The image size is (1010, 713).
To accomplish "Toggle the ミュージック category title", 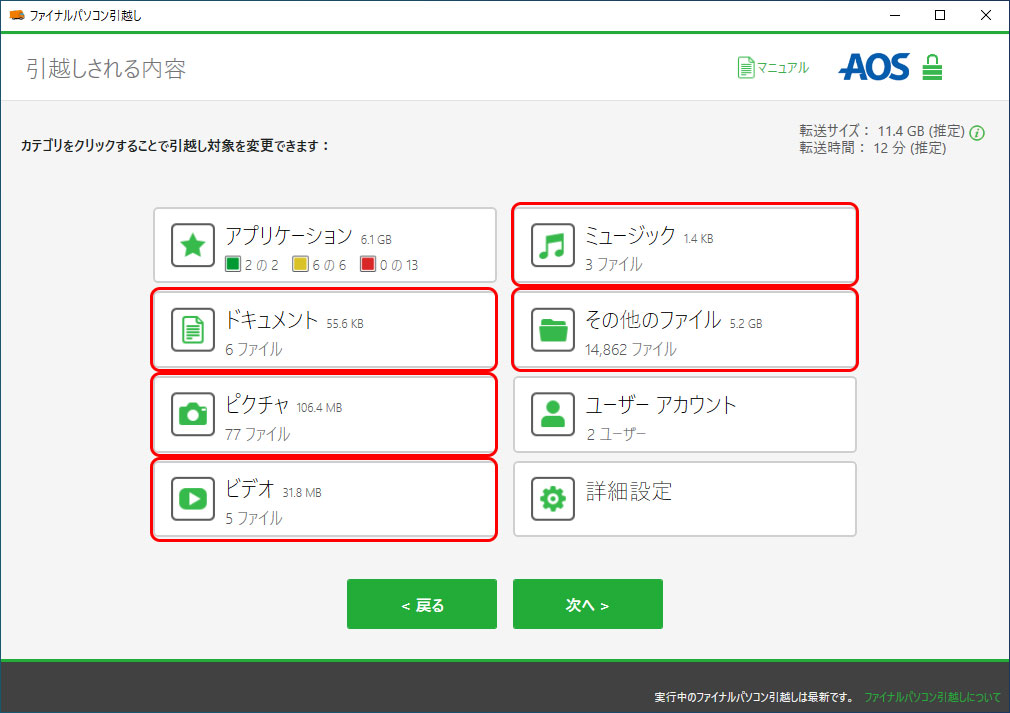I will (630, 235).
